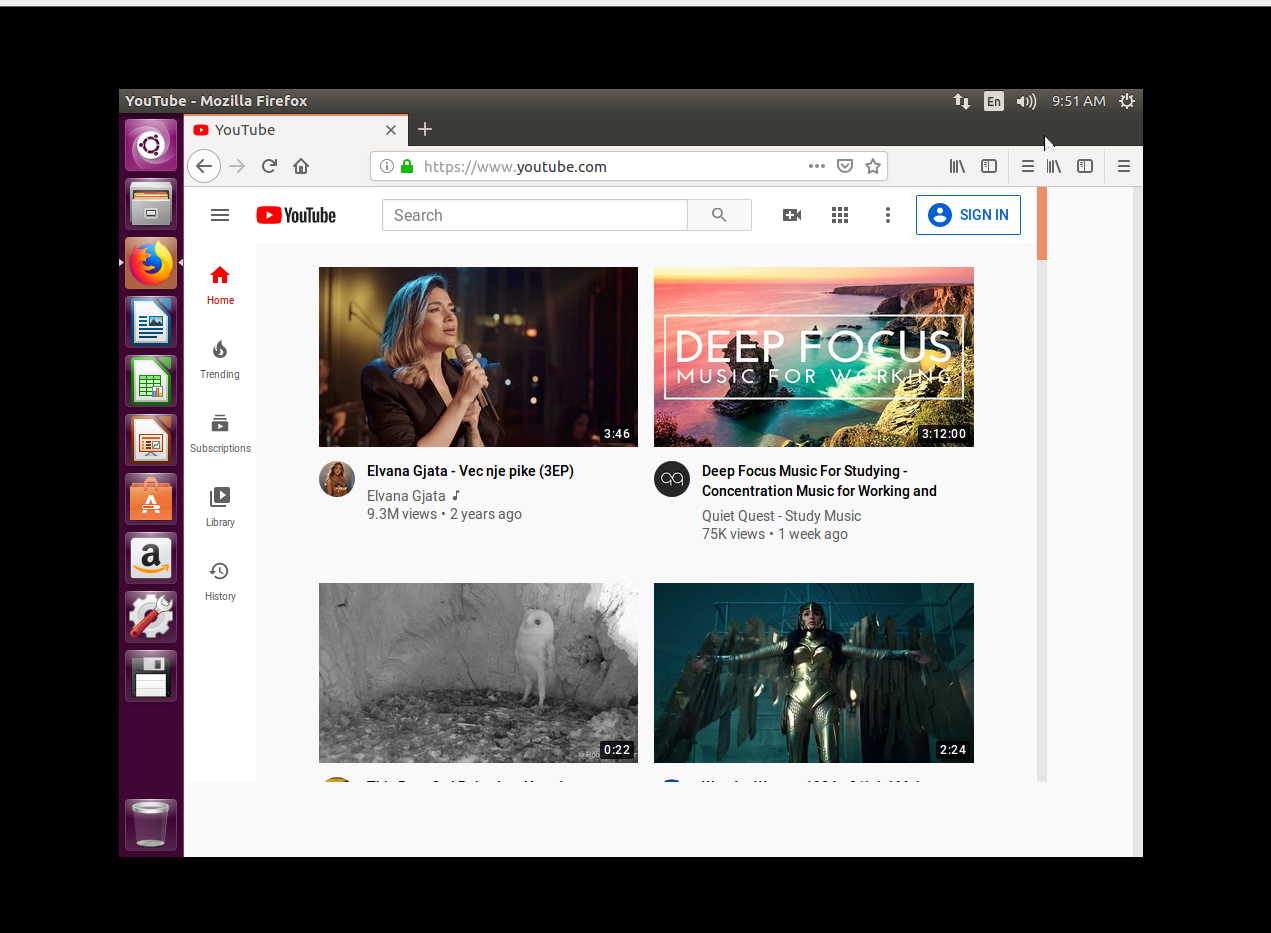Click "9.3M views • 2 years ago" text
Image resolution: width=1271 pixels, height=933 pixels.
(x=444, y=514)
